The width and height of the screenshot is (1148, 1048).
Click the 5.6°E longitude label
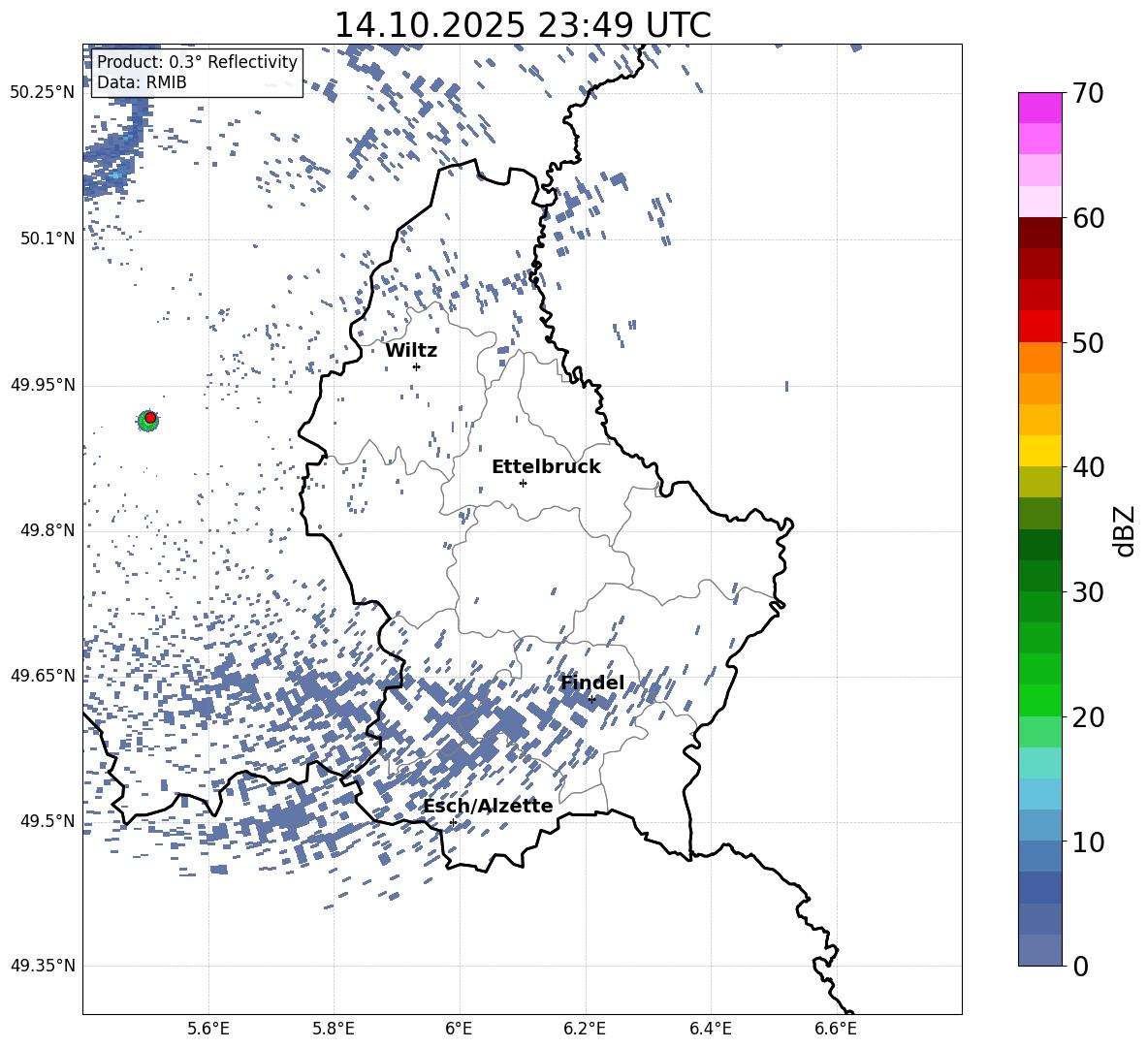point(208,1029)
